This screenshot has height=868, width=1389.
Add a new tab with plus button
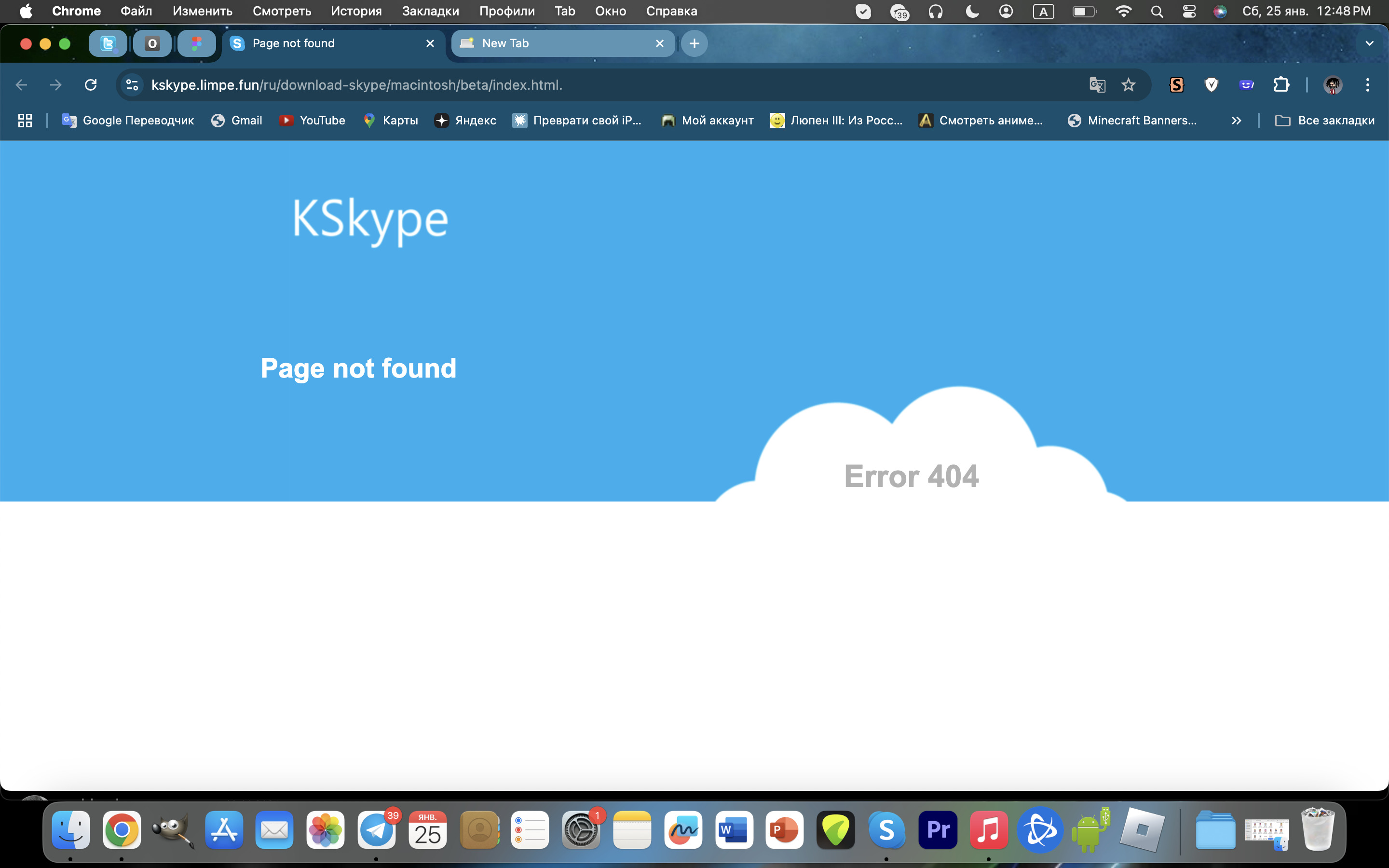(694, 43)
